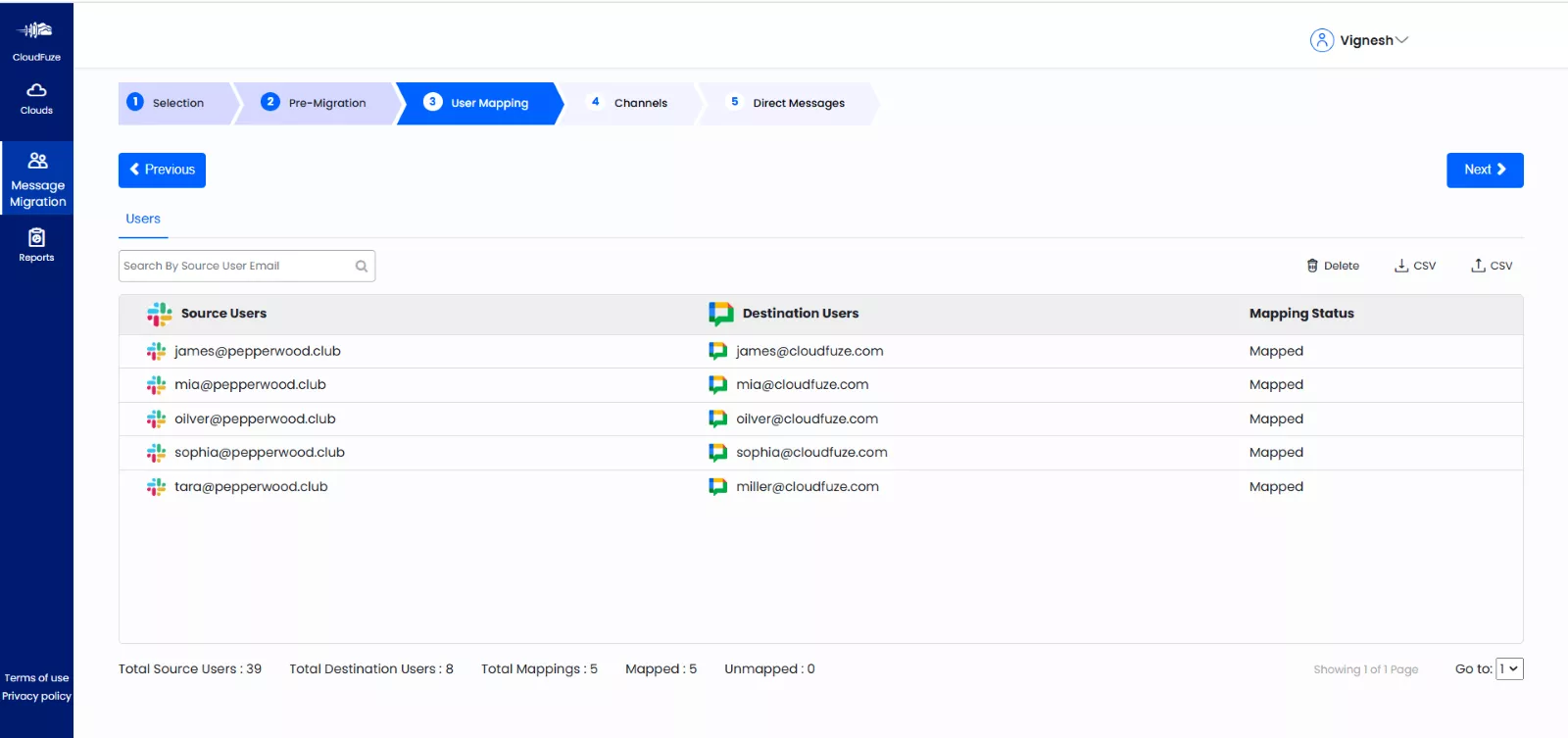Viewport: 1568px width, 738px height.
Task: Click the Google Chat icon in Destination Users header
Action: click(721, 314)
